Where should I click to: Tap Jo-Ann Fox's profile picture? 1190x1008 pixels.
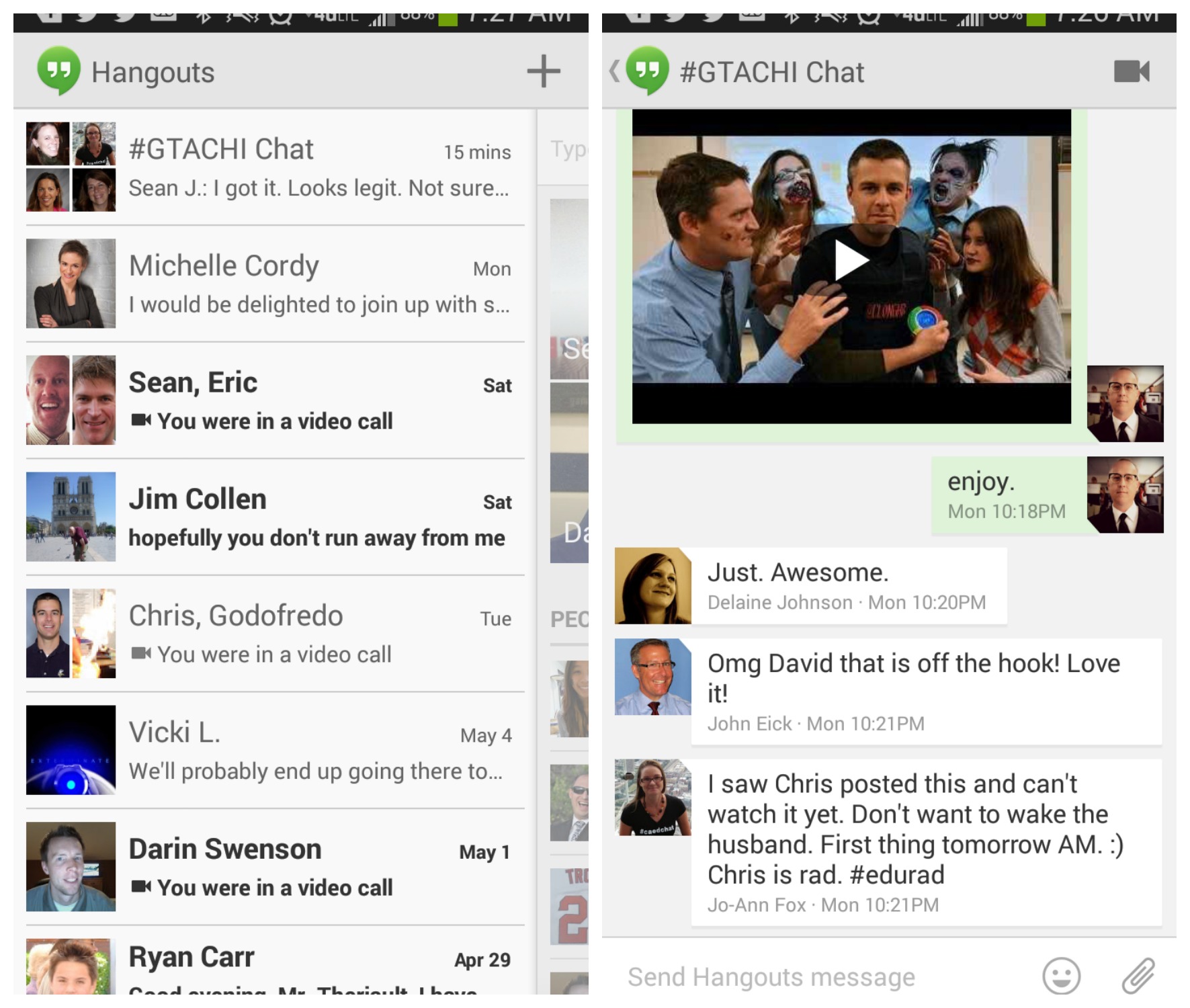point(652,798)
